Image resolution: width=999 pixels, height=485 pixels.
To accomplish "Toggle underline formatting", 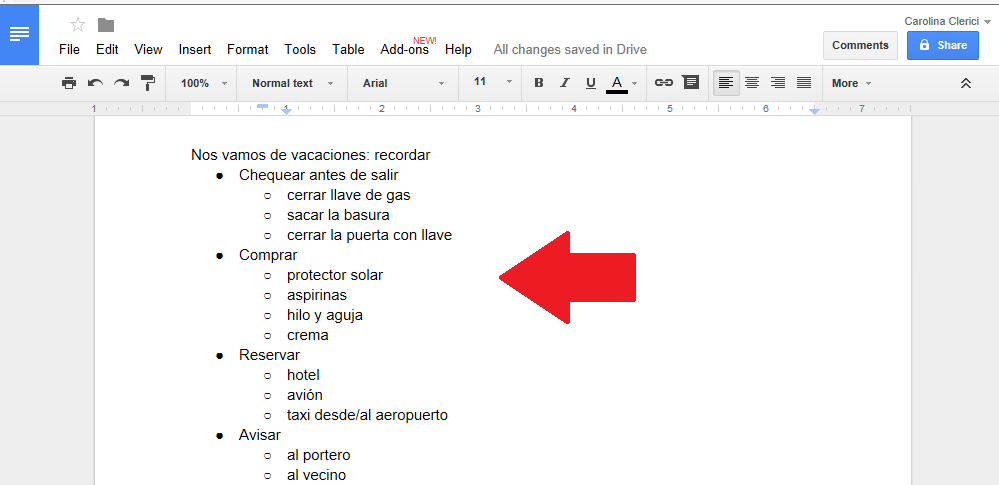I will point(591,83).
